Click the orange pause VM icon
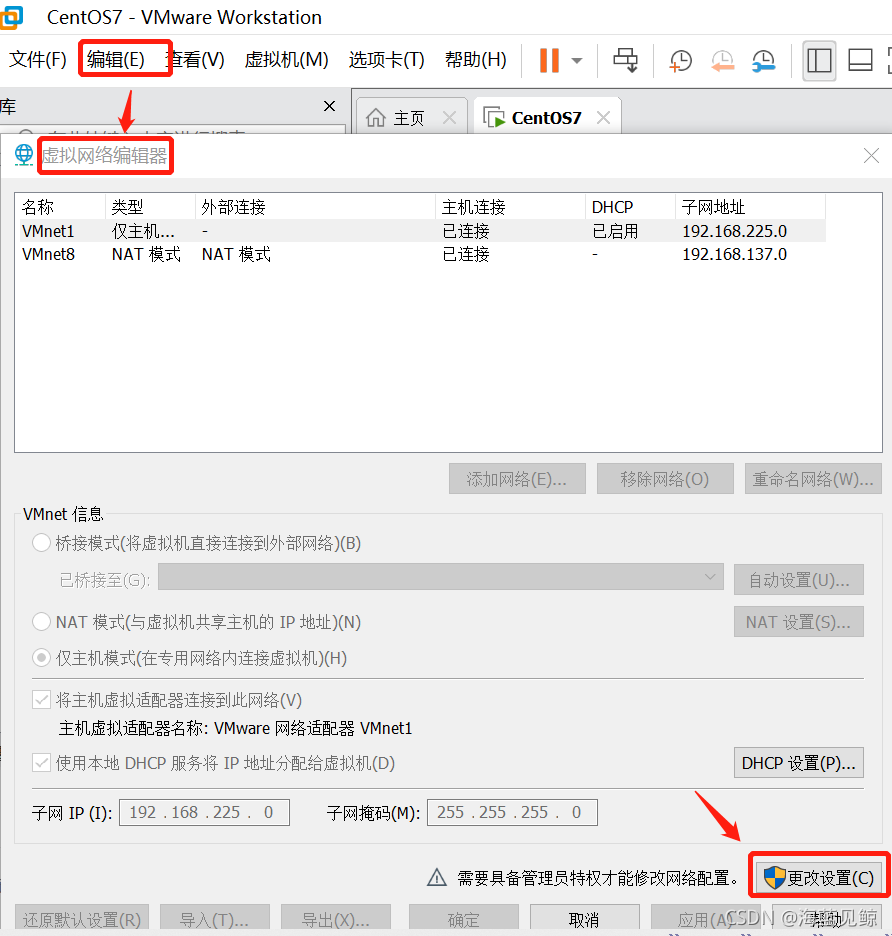892x936 pixels. [549, 60]
